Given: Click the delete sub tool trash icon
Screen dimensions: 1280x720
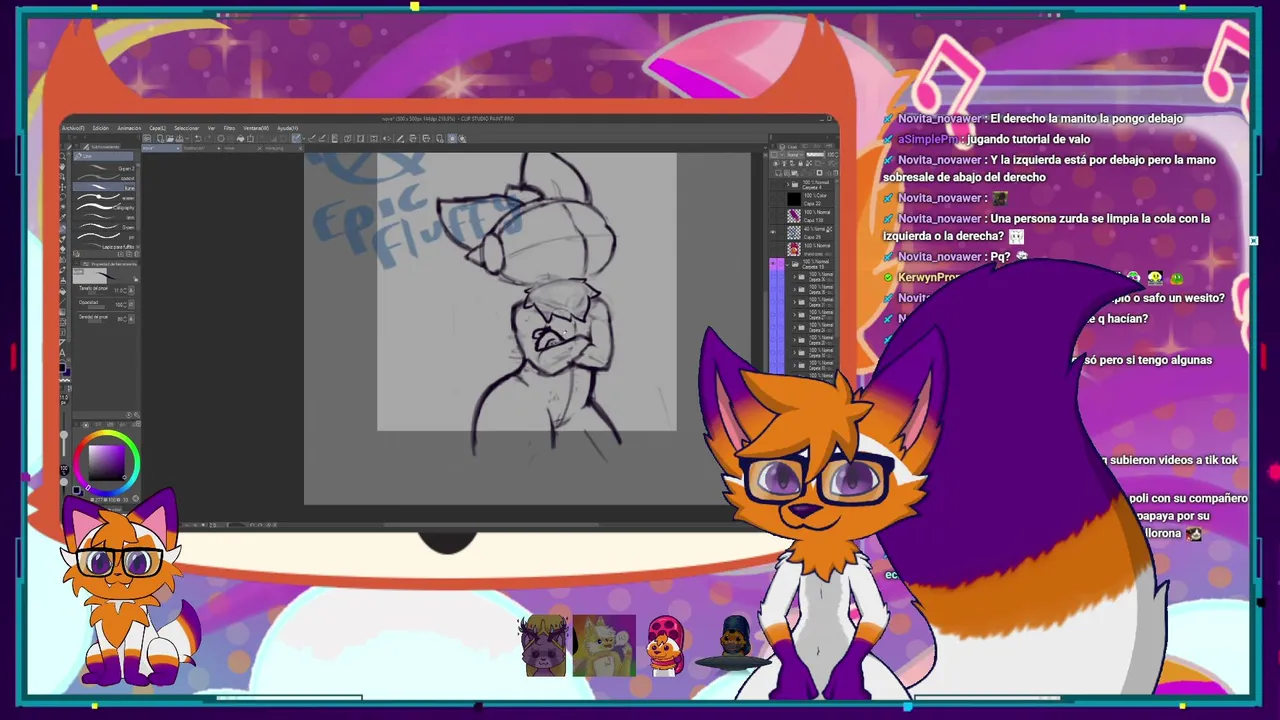Looking at the screenshot, I should [x=137, y=254].
